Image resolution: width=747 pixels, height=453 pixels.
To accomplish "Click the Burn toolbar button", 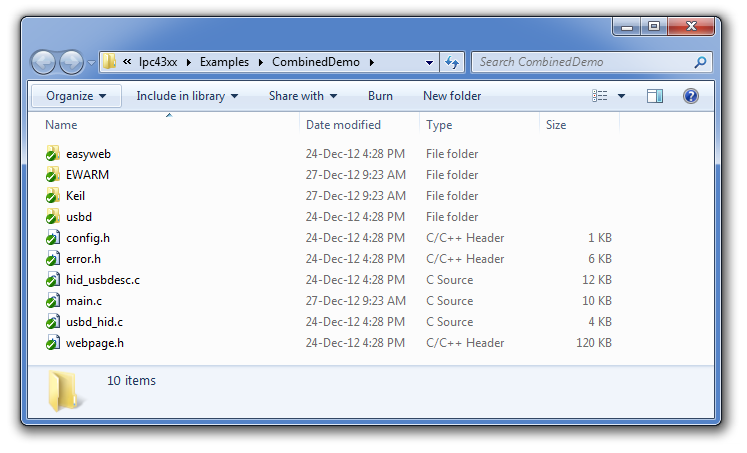I will tap(380, 96).
